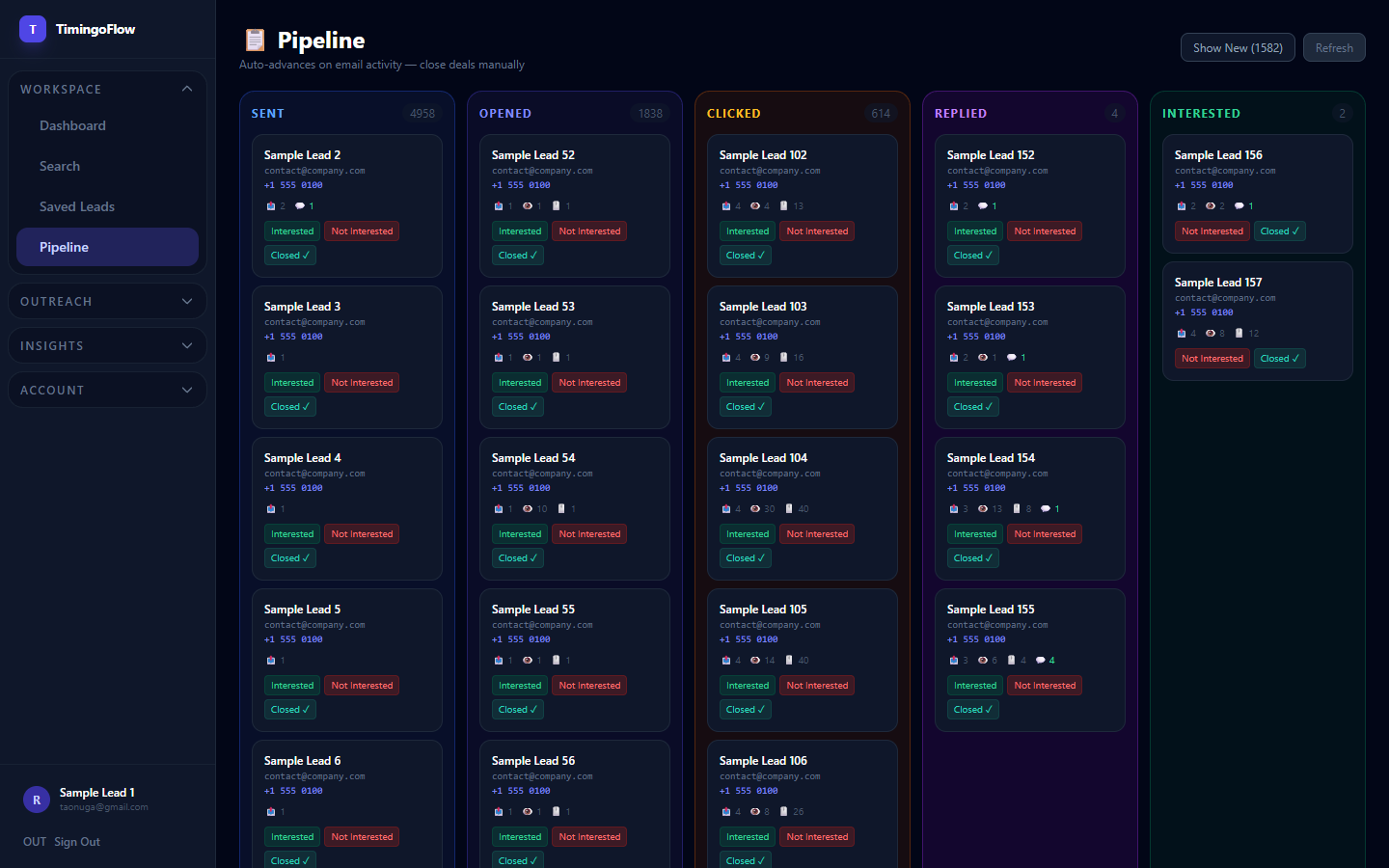Image resolution: width=1389 pixels, height=868 pixels.
Task: Collapse the Workspace section chevron
Action: coord(187,89)
